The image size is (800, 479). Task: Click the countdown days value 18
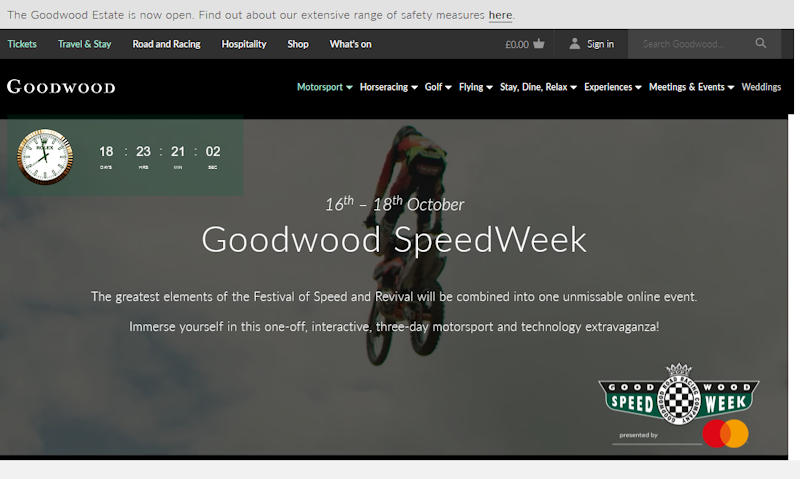pyautogui.click(x=106, y=152)
